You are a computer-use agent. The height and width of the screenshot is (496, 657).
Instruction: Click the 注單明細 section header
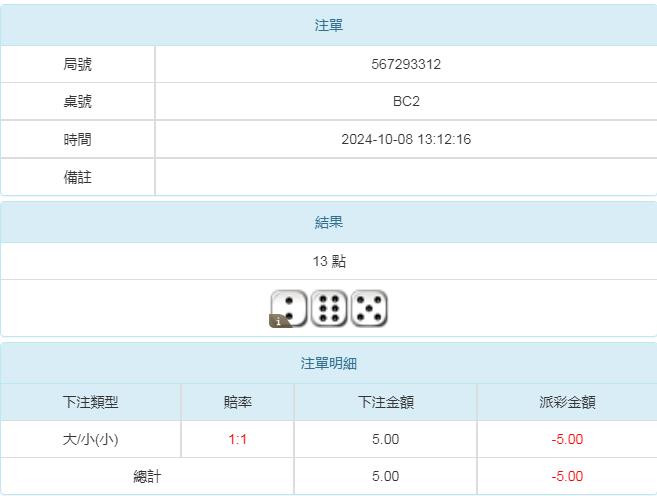point(329,363)
